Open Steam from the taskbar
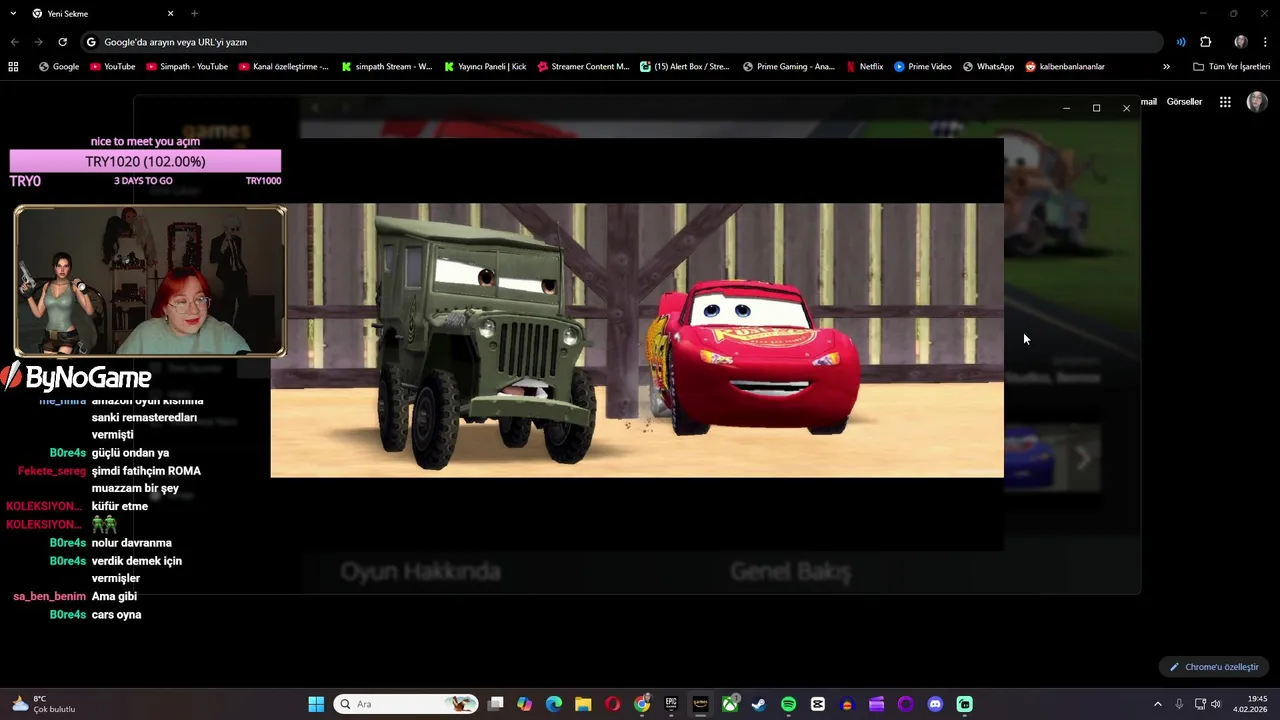1280x720 pixels. [759, 704]
